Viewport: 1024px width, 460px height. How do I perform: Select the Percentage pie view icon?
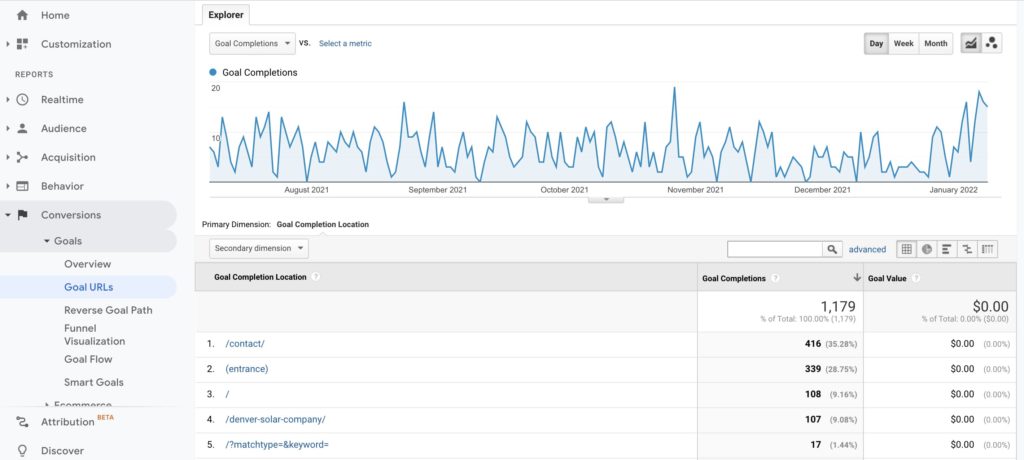point(927,249)
